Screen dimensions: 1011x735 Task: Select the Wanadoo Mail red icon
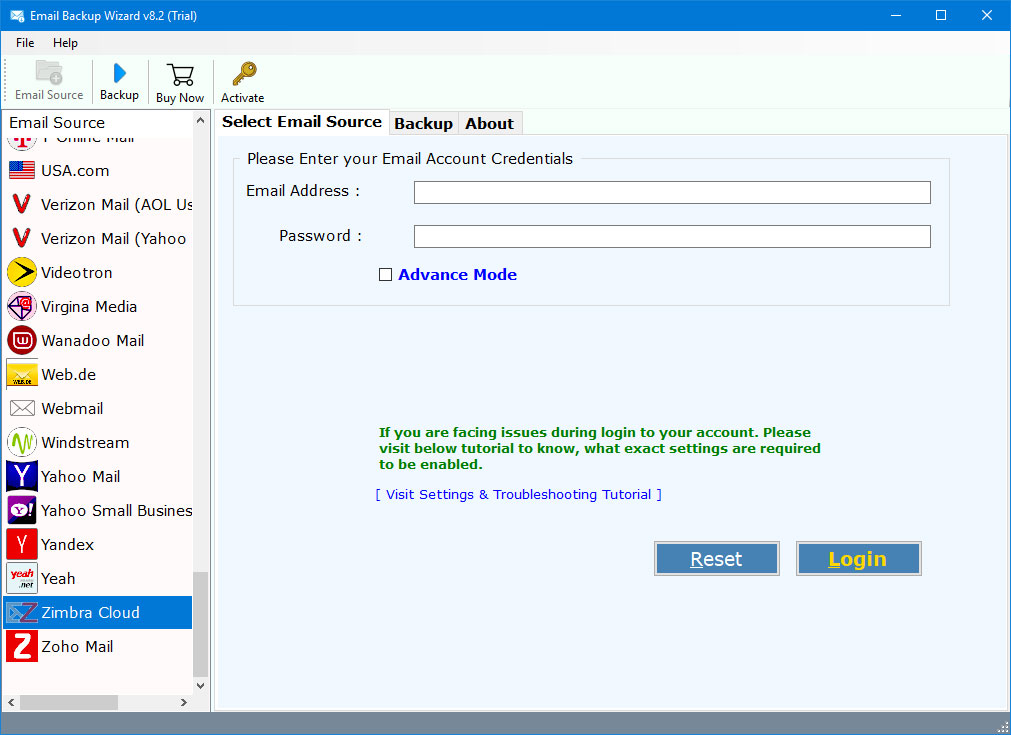(22, 340)
